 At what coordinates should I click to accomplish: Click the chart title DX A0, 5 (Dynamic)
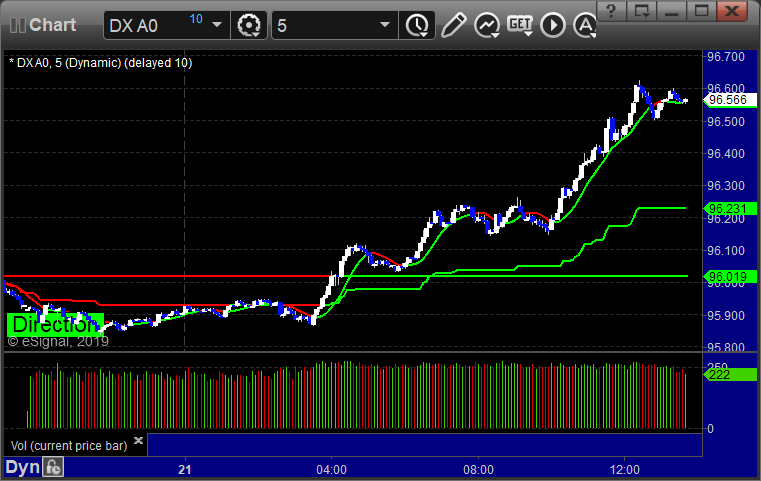(x=100, y=63)
